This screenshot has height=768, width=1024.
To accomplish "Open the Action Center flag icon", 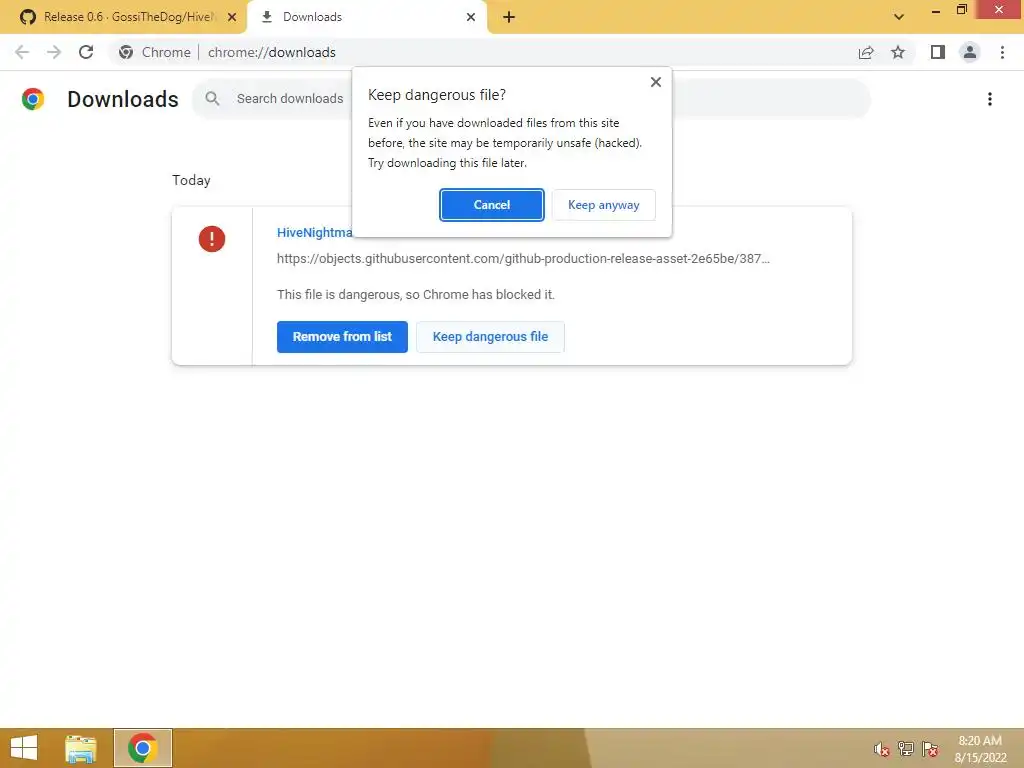I will tap(930, 749).
